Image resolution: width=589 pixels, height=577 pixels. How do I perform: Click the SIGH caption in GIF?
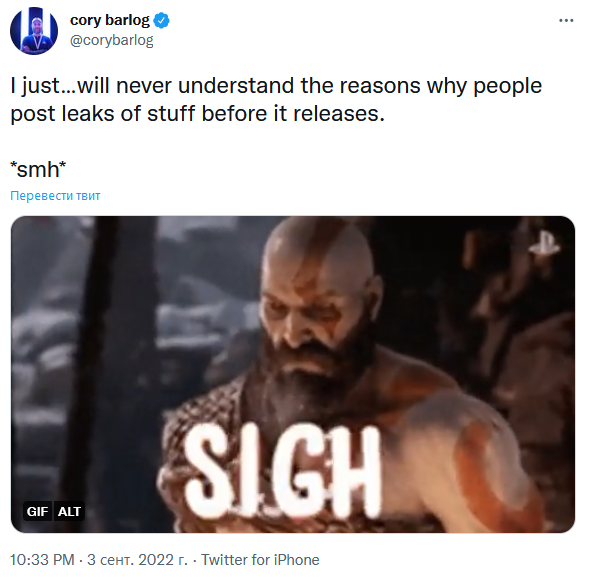point(284,472)
